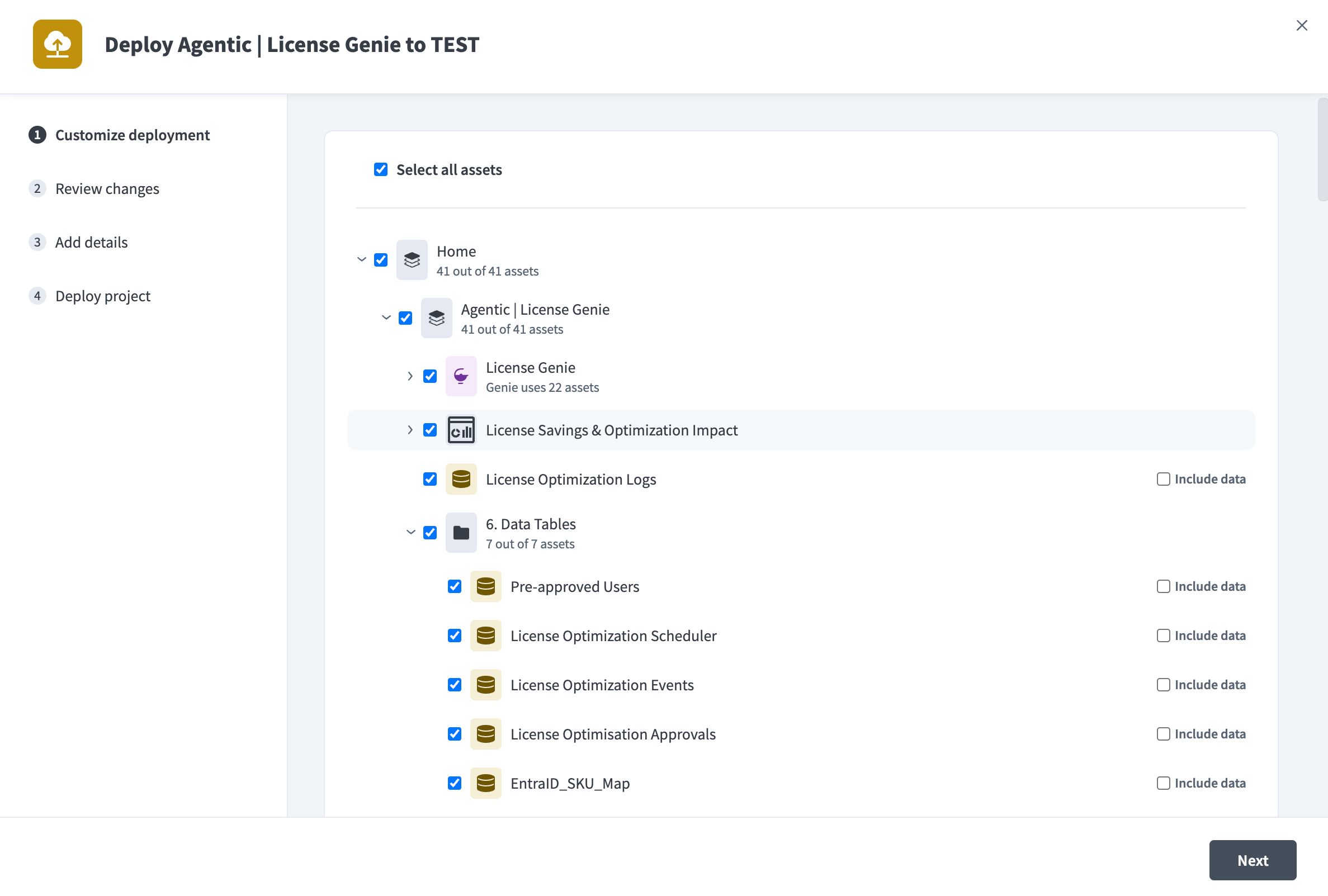Click the License Optimisation Approvals database icon
This screenshot has width=1328, height=896.
[485, 734]
